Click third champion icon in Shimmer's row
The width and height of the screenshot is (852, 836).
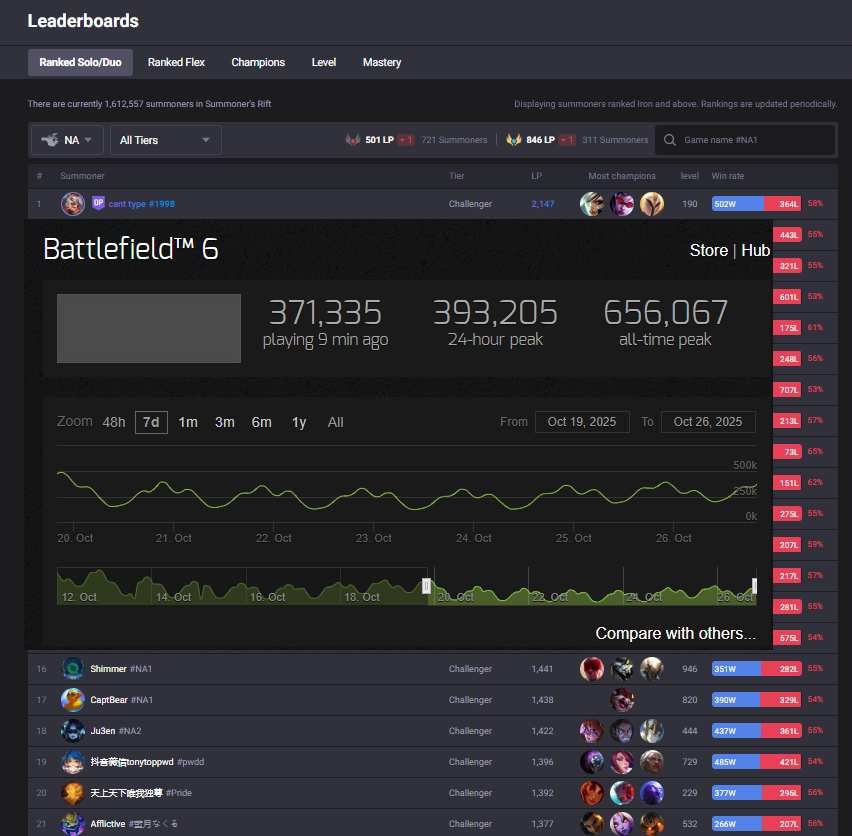651,669
